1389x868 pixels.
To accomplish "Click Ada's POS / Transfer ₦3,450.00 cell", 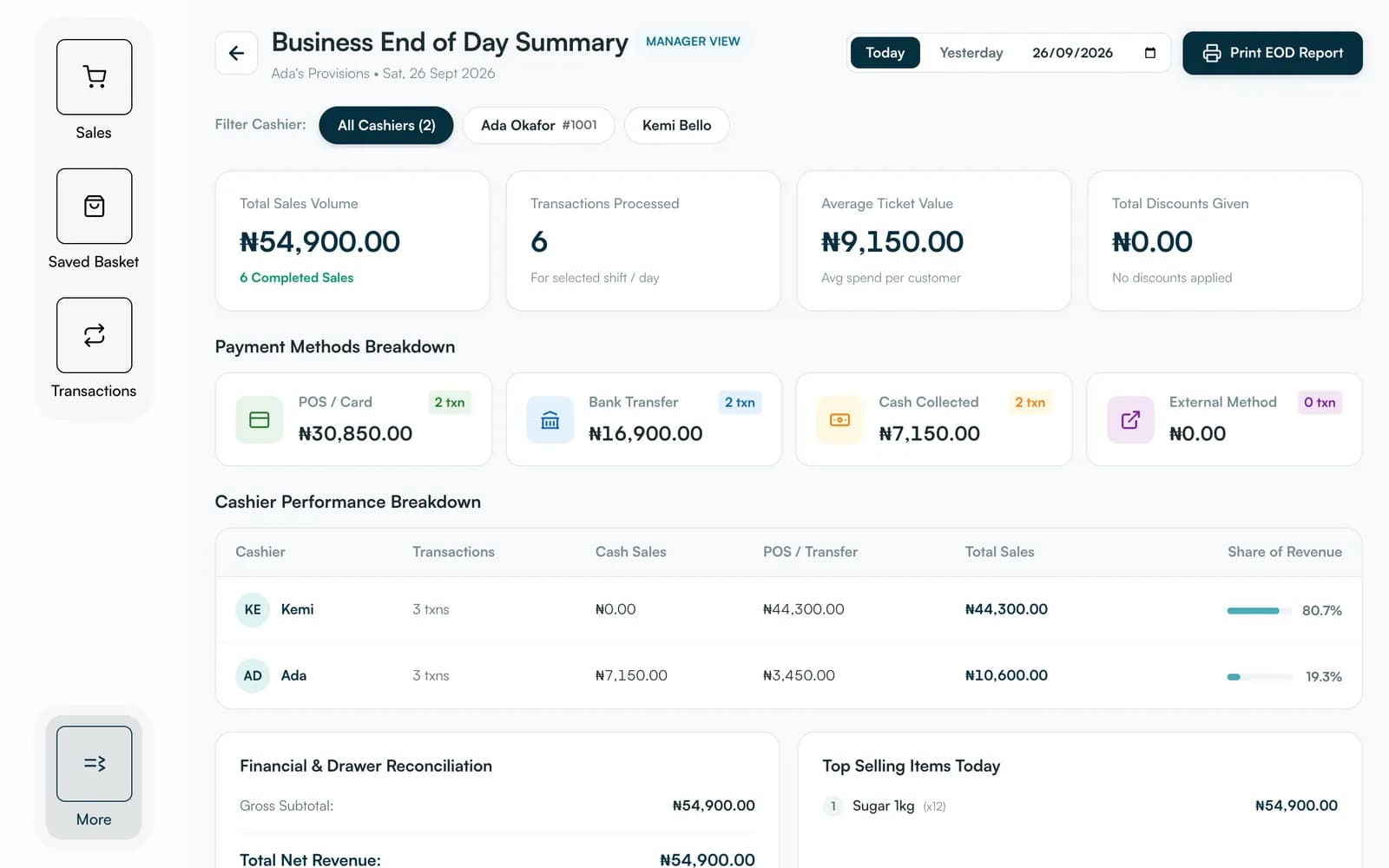I will tap(799, 675).
